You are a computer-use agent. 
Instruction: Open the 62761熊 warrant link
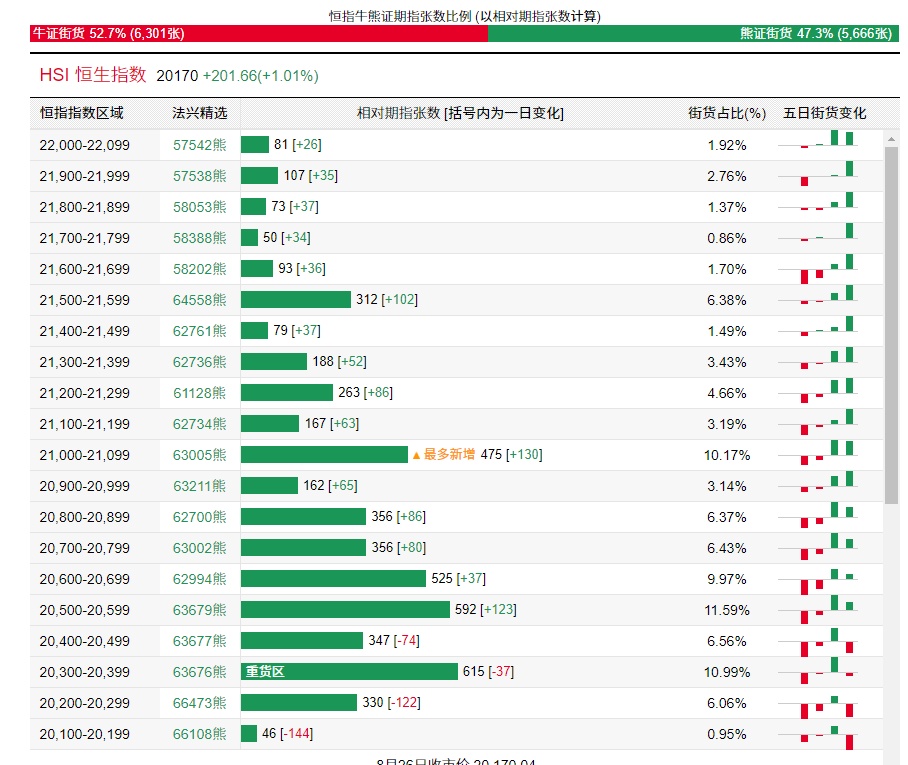pyautogui.click(x=199, y=331)
